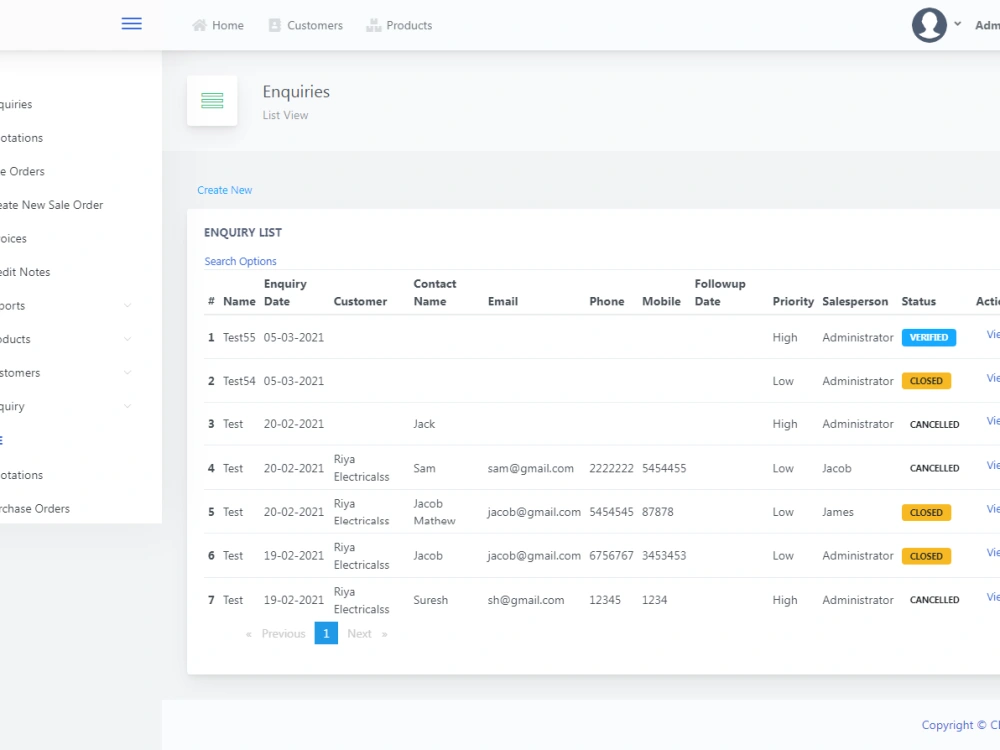
Task: Click the Enquiry Date column header
Action: point(285,293)
